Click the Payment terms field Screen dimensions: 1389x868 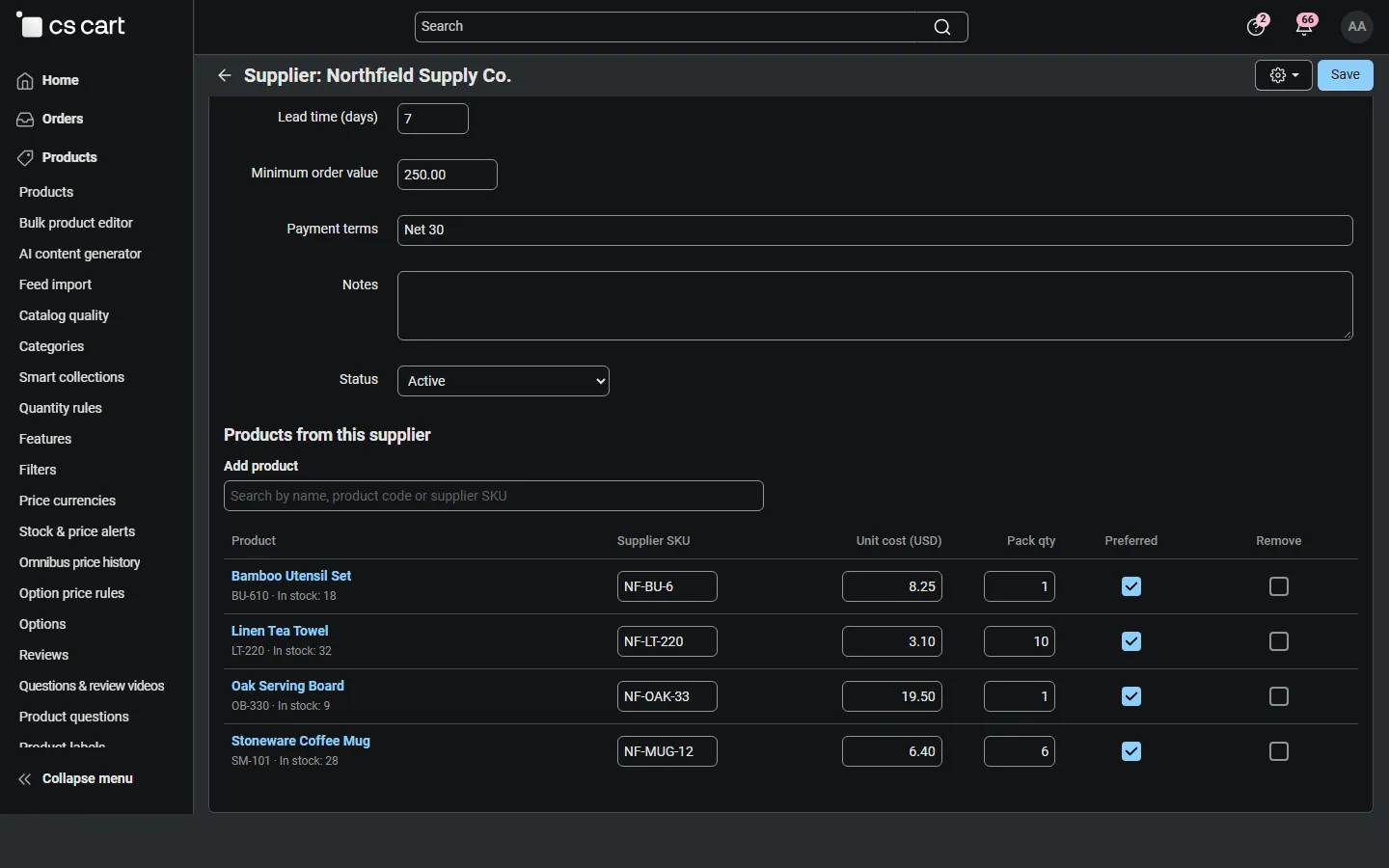[875, 231]
